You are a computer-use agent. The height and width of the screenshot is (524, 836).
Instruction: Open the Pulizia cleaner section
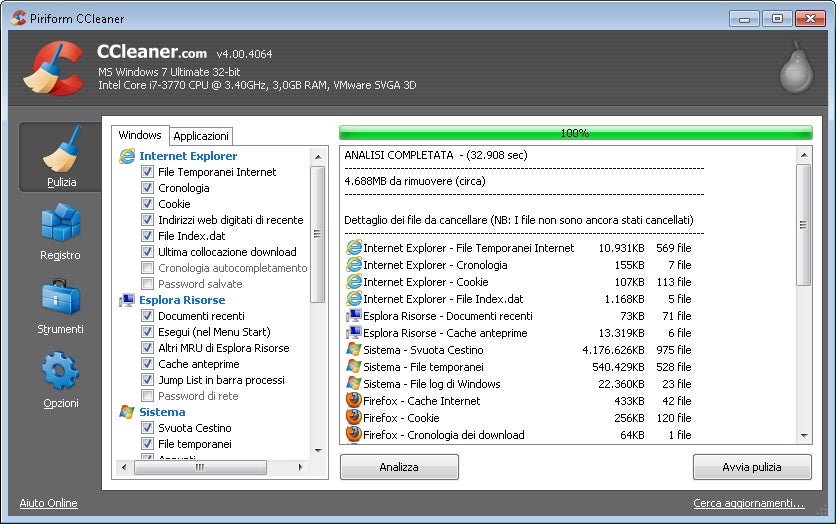[60, 158]
